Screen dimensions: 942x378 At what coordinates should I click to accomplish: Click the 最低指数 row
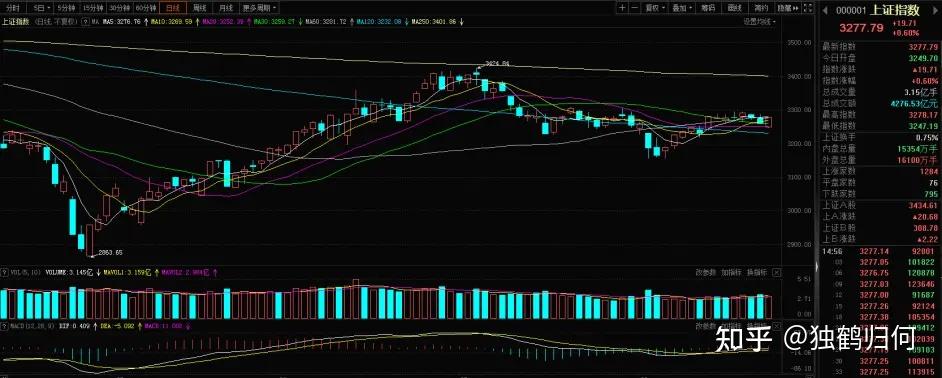tap(880, 126)
